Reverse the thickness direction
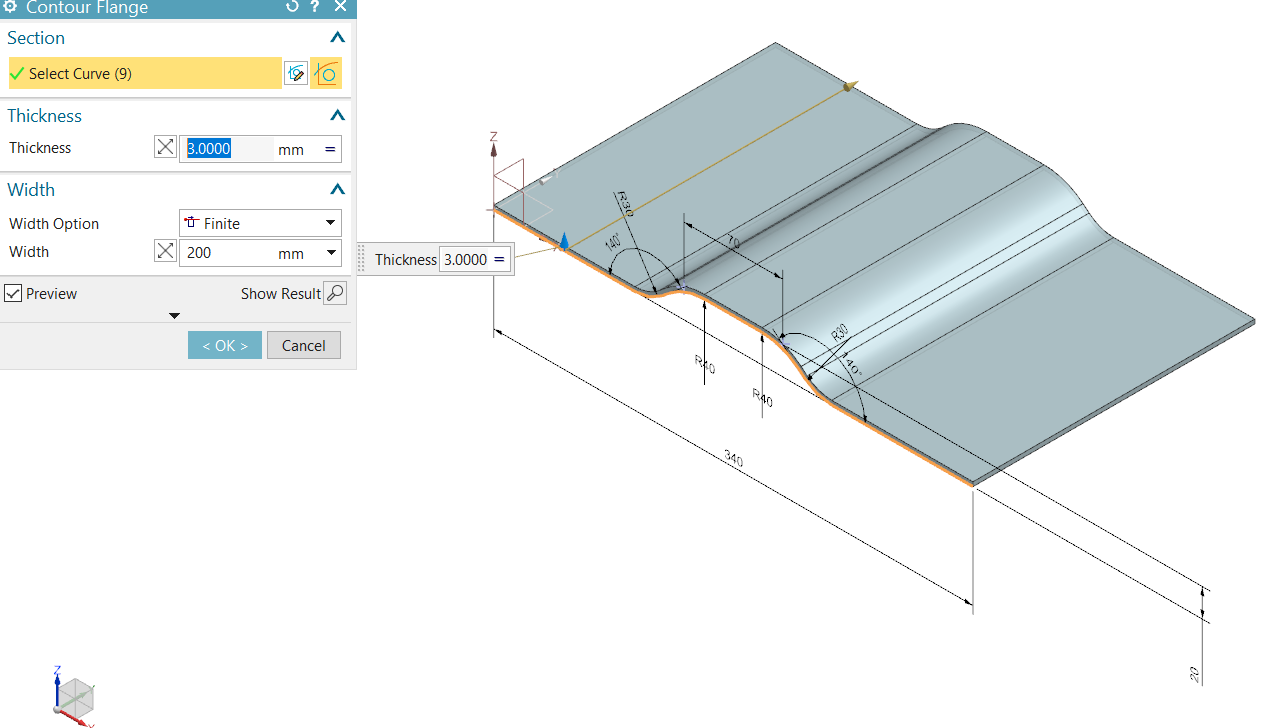 pyautogui.click(x=165, y=146)
